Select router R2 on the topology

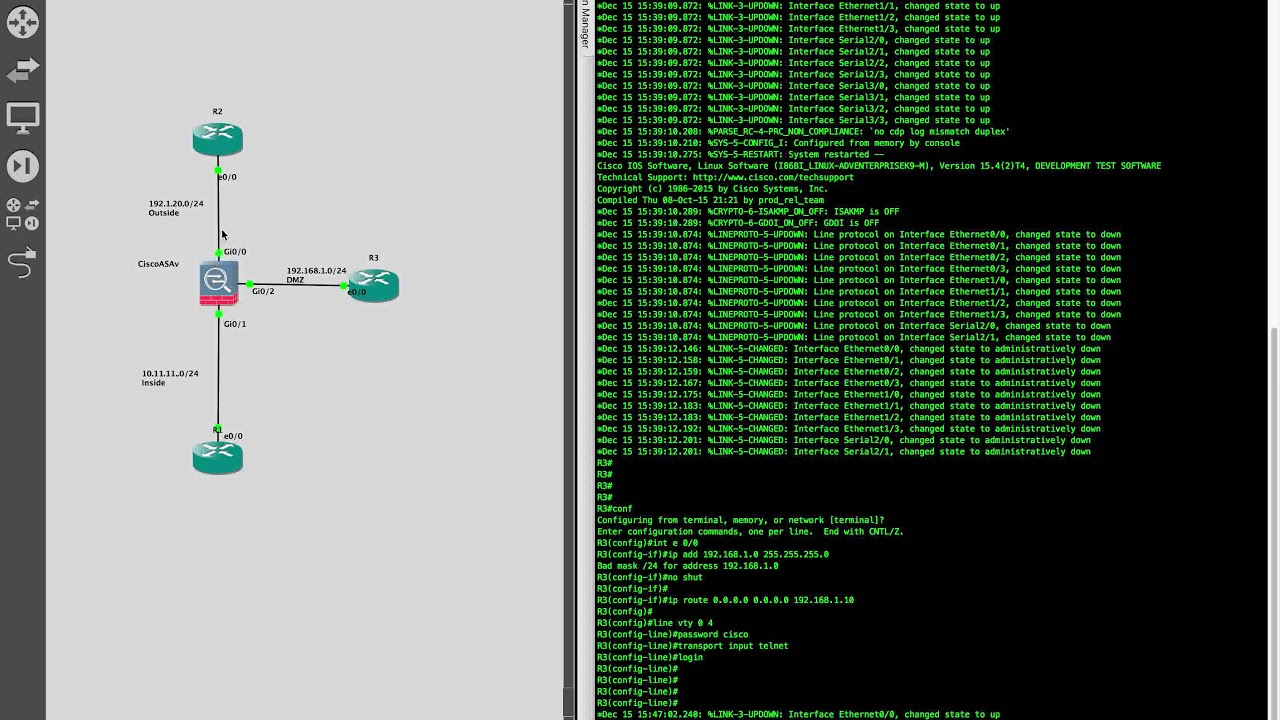click(217, 138)
